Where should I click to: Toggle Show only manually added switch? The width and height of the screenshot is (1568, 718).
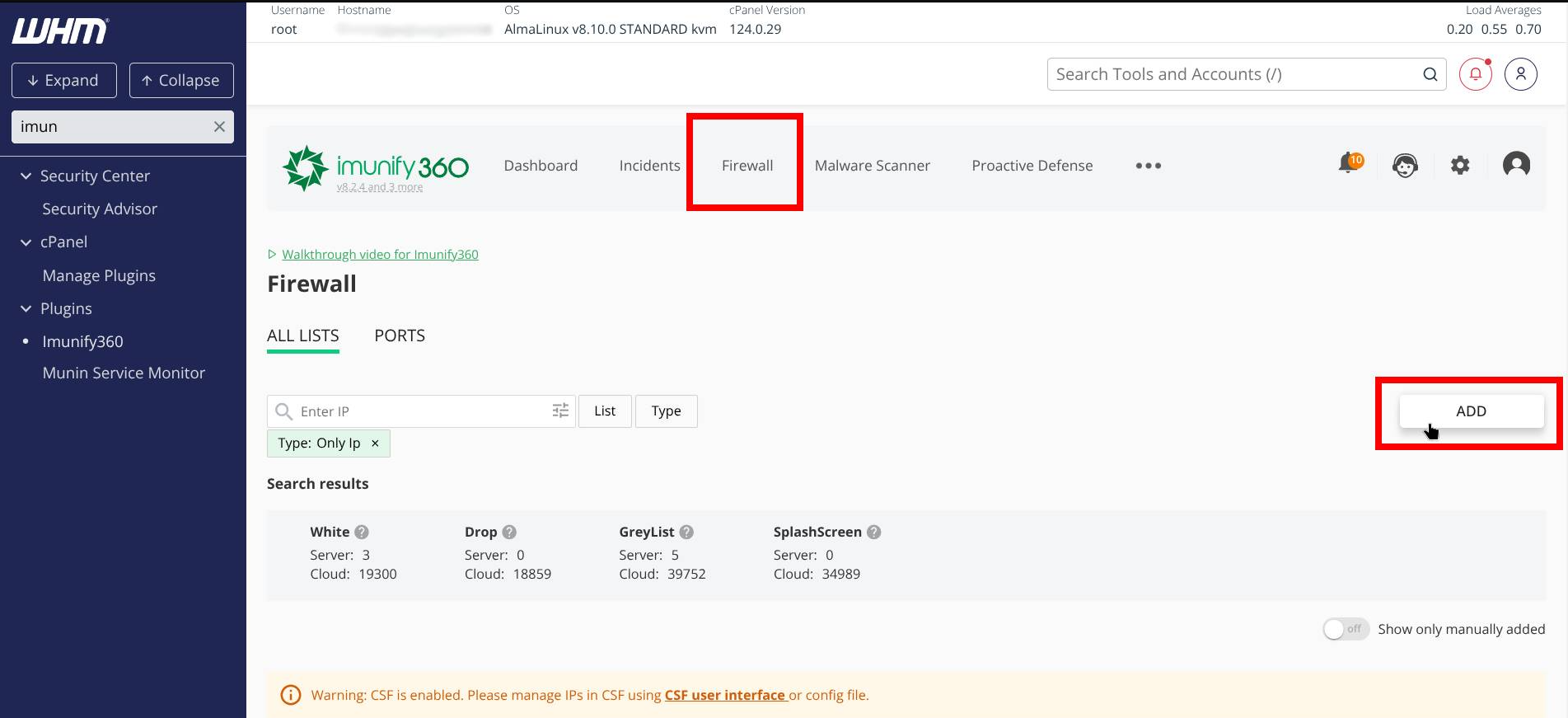click(x=1346, y=629)
